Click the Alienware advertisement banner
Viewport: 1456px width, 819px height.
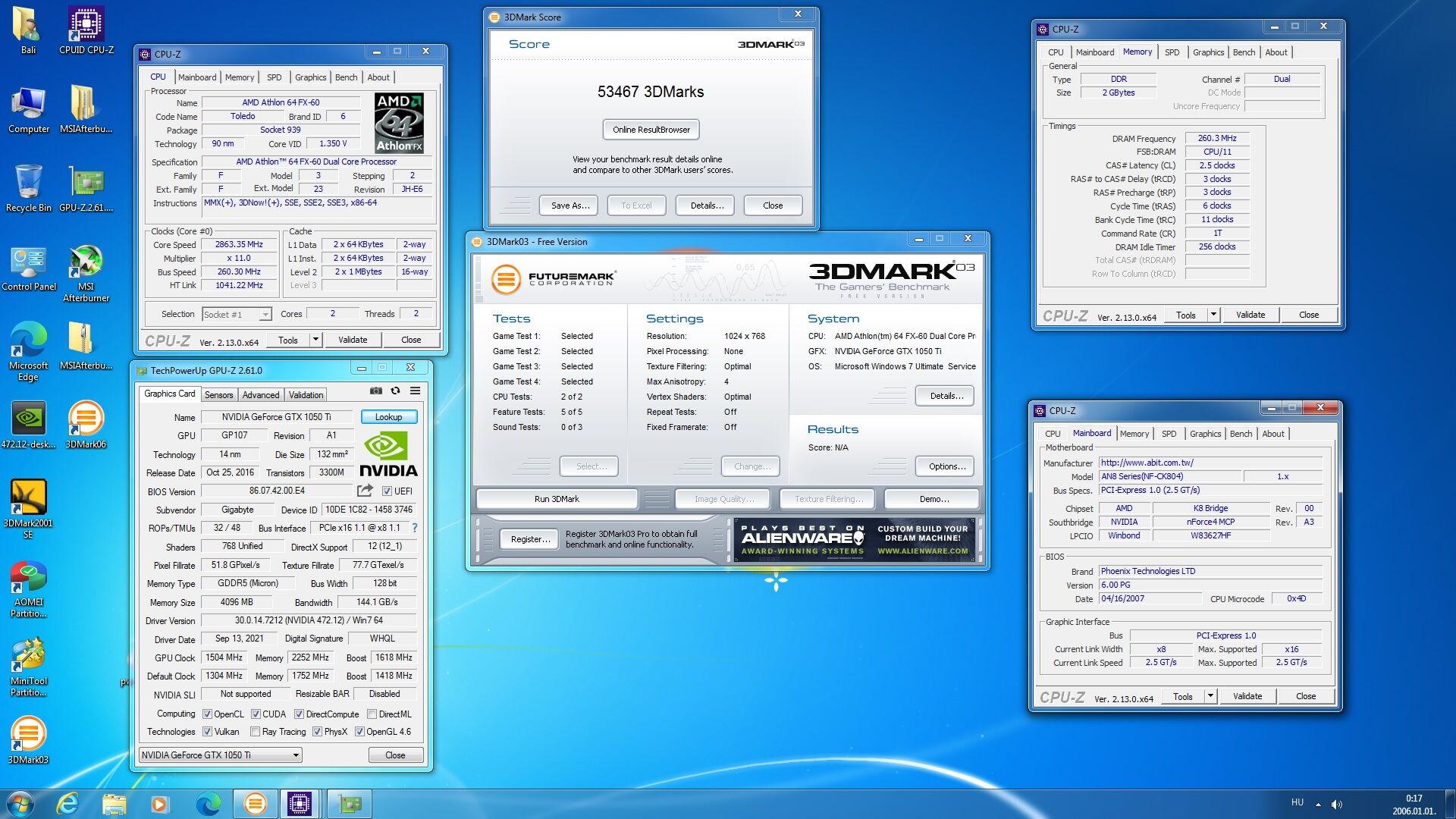click(x=855, y=540)
